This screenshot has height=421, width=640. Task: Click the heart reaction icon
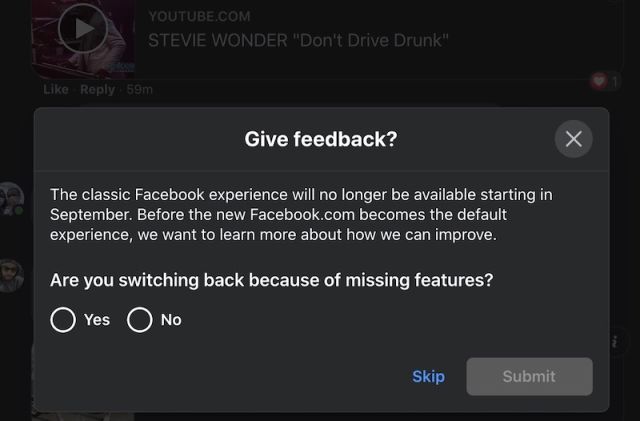[x=599, y=81]
